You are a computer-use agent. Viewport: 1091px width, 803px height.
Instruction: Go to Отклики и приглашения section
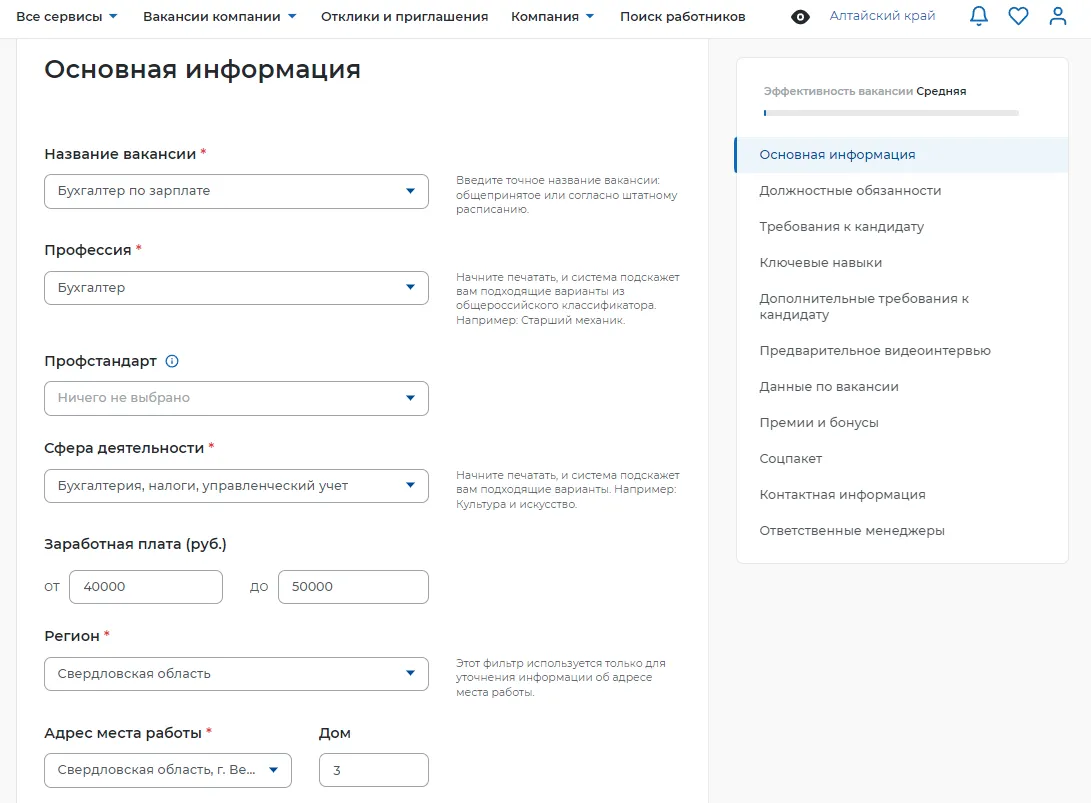pos(403,16)
